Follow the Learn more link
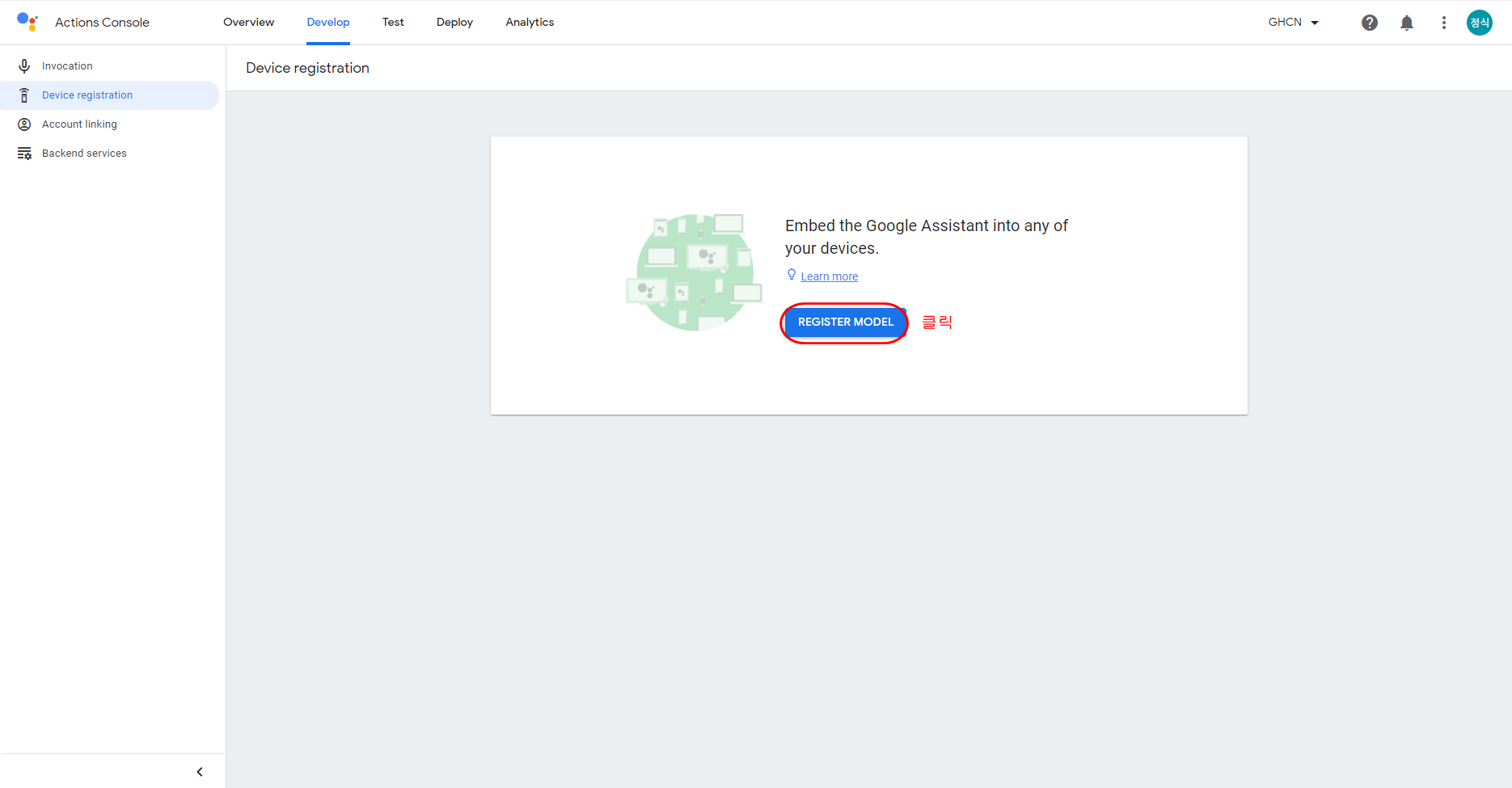The image size is (1512, 788). point(829,276)
